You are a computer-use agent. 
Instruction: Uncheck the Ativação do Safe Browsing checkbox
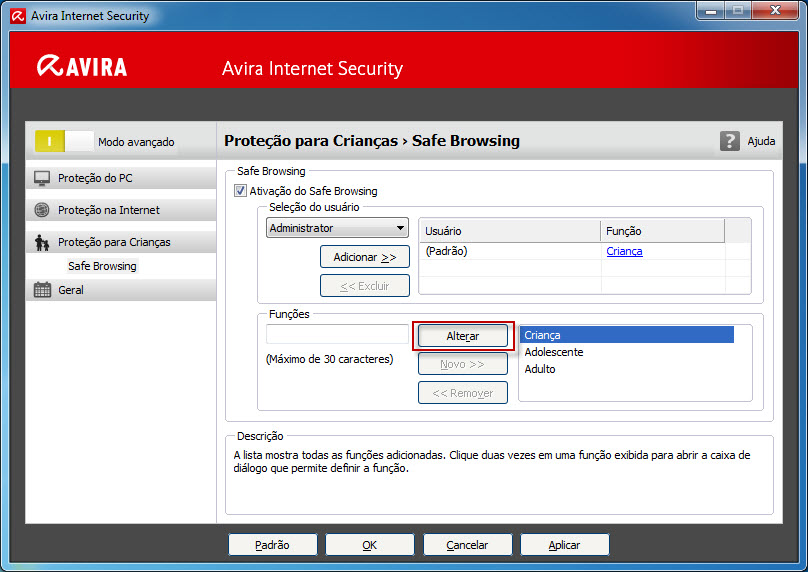(240, 191)
